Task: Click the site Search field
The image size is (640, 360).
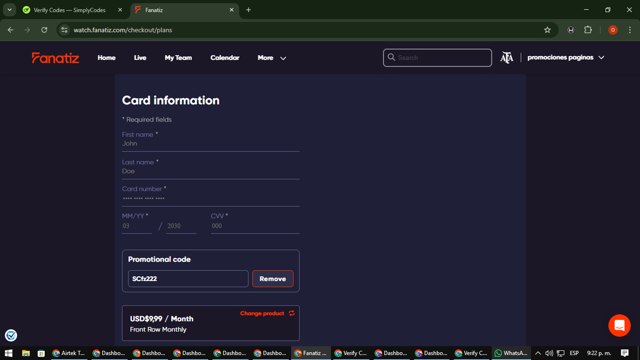Action: coord(437,58)
